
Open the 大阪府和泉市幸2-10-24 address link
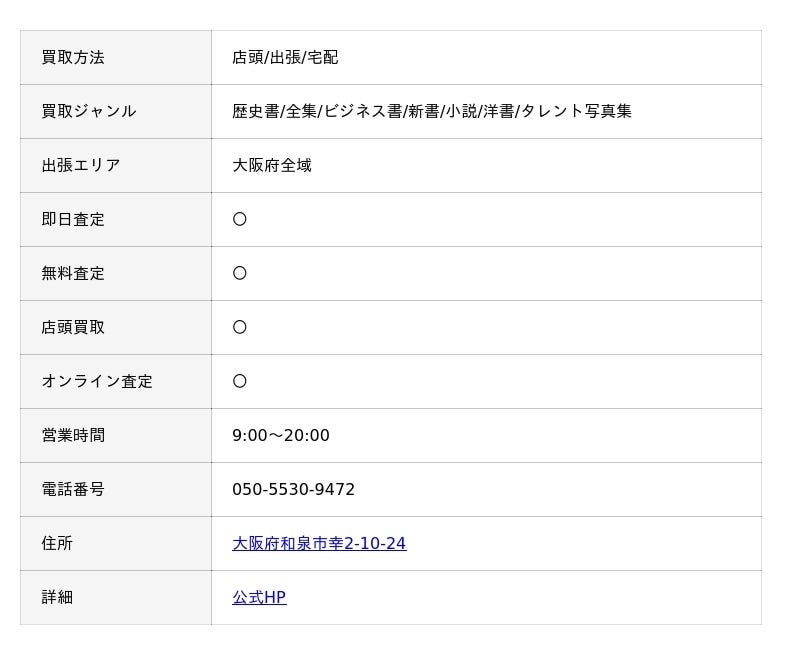(x=319, y=543)
